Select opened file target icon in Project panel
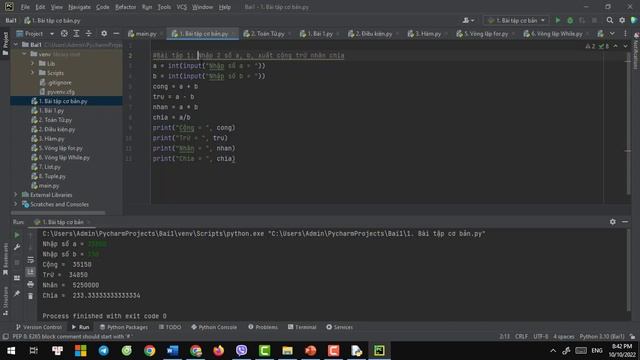Viewport: 640px width, 360px height. click(x=64, y=33)
